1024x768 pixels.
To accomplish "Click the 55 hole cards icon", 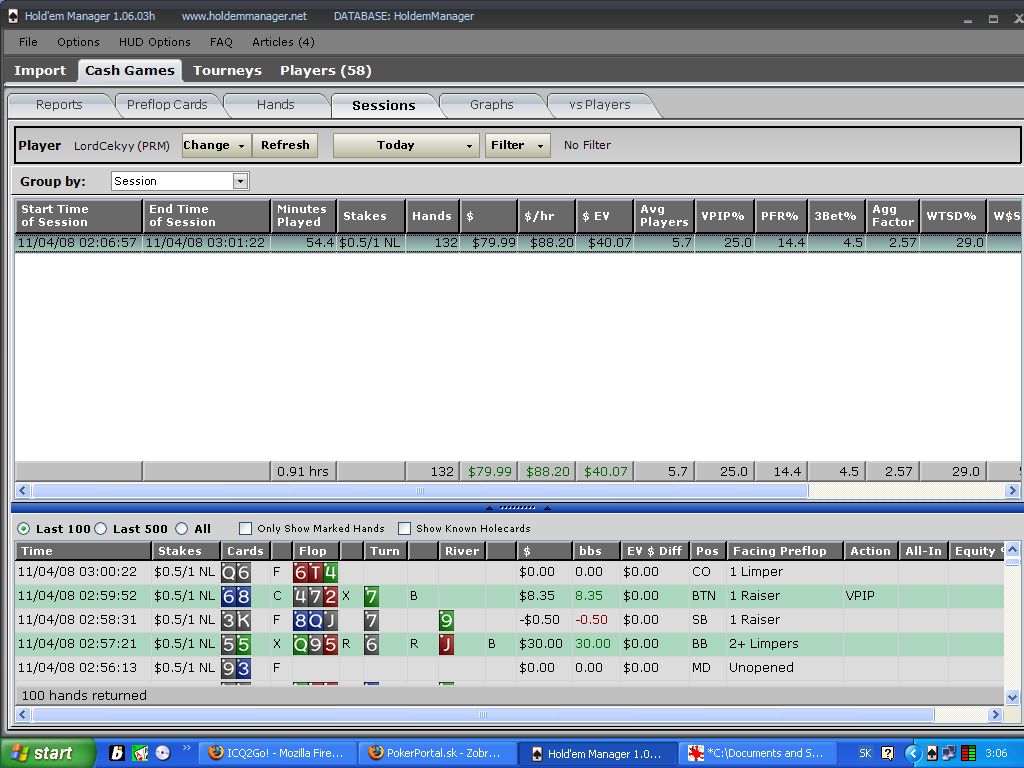I will [x=236, y=645].
